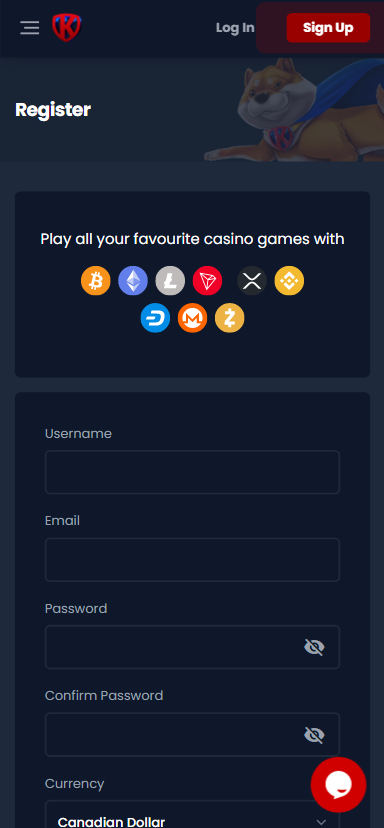Select the Bitcoin coin icon

click(96, 280)
